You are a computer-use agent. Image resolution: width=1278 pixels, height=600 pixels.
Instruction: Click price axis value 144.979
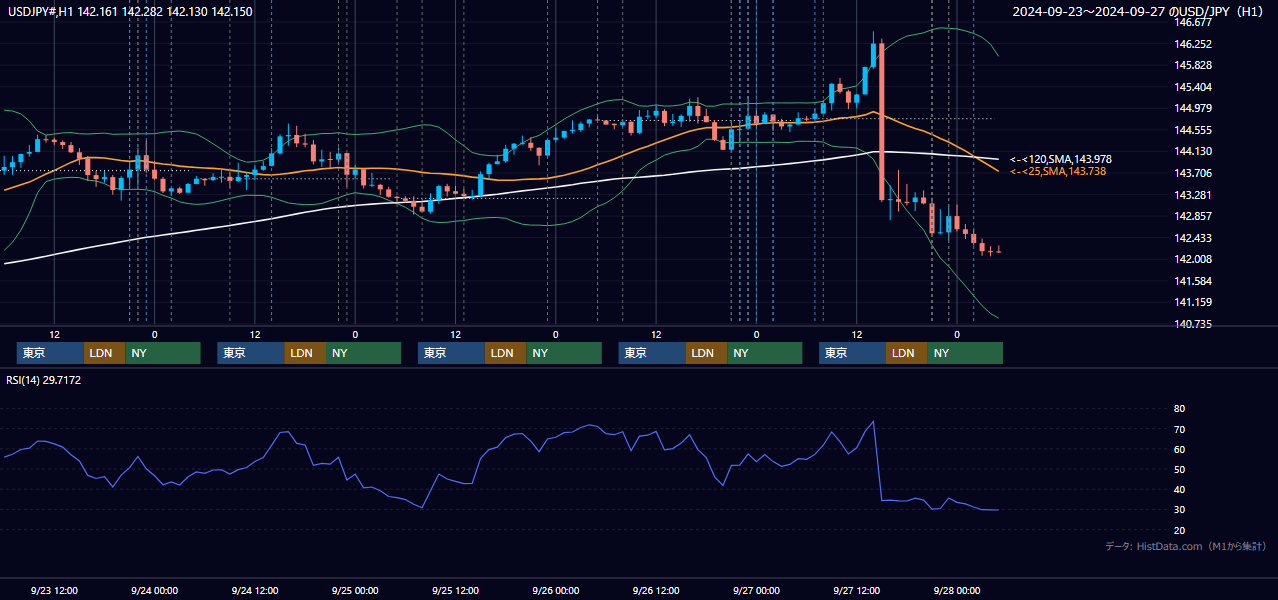click(1194, 108)
